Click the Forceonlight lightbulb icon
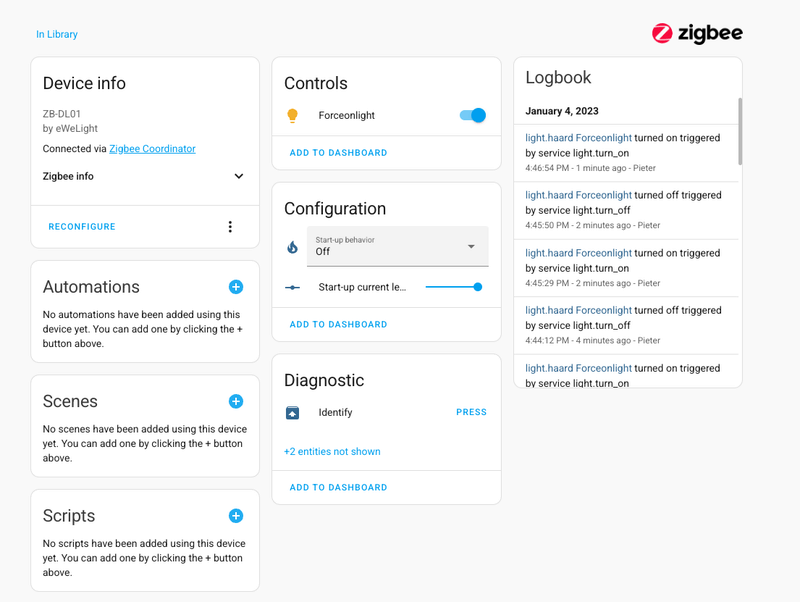The width and height of the screenshot is (800, 602). (292, 115)
